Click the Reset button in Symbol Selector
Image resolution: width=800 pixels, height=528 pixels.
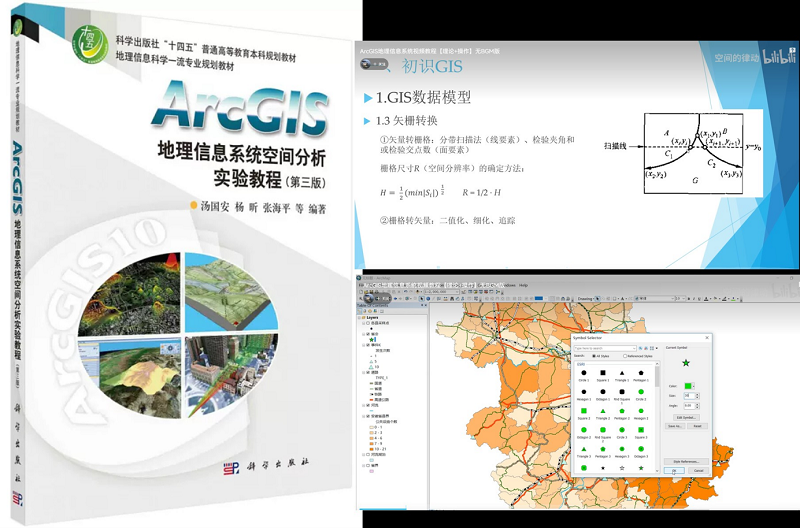(x=697, y=426)
